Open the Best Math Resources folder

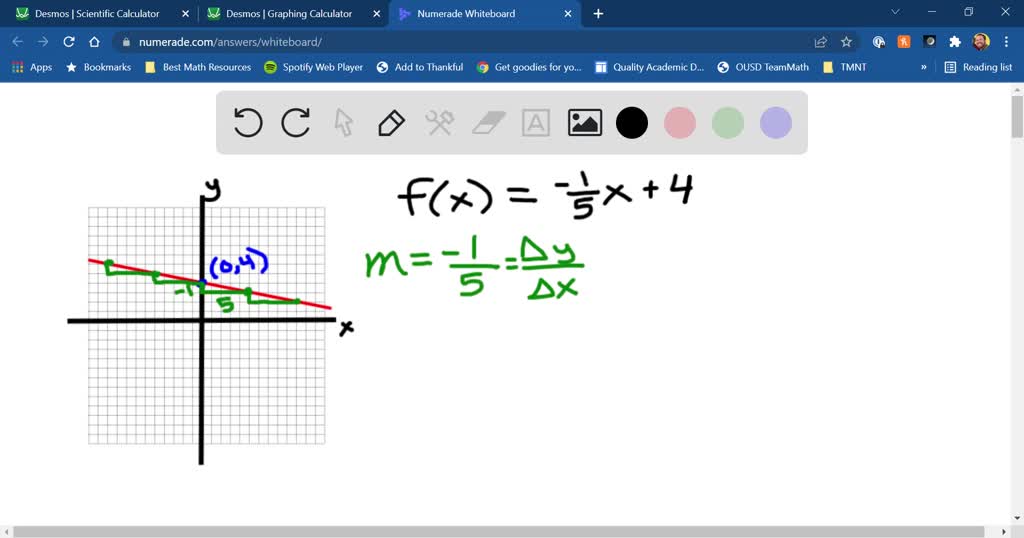(198, 67)
